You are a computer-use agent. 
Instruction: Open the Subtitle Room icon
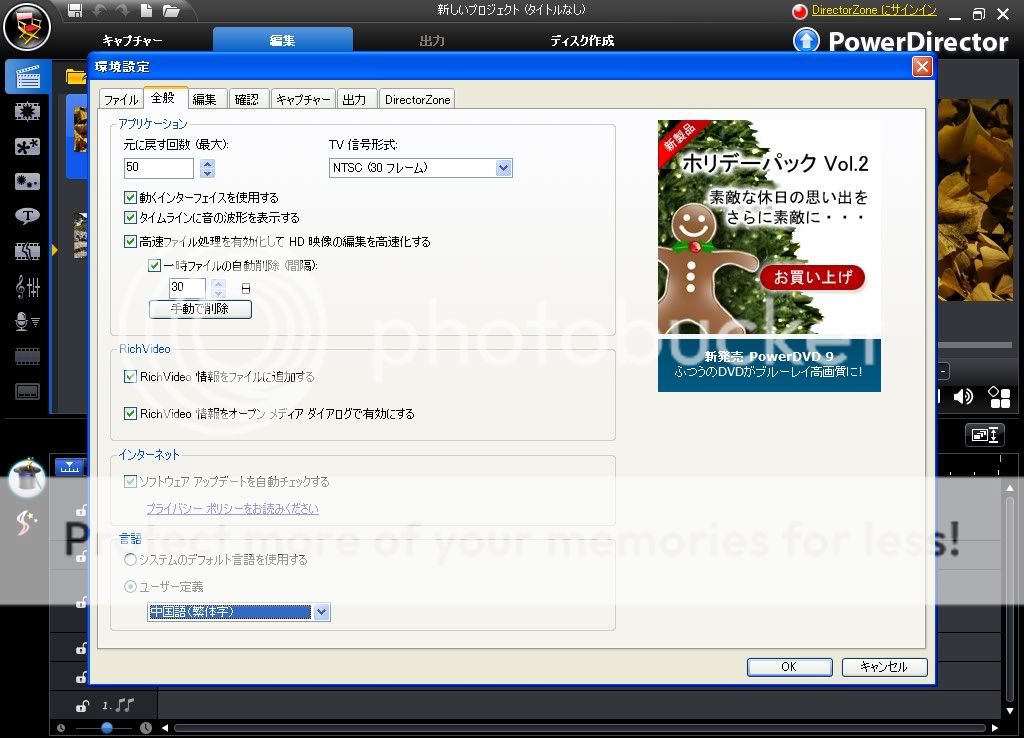point(27,391)
